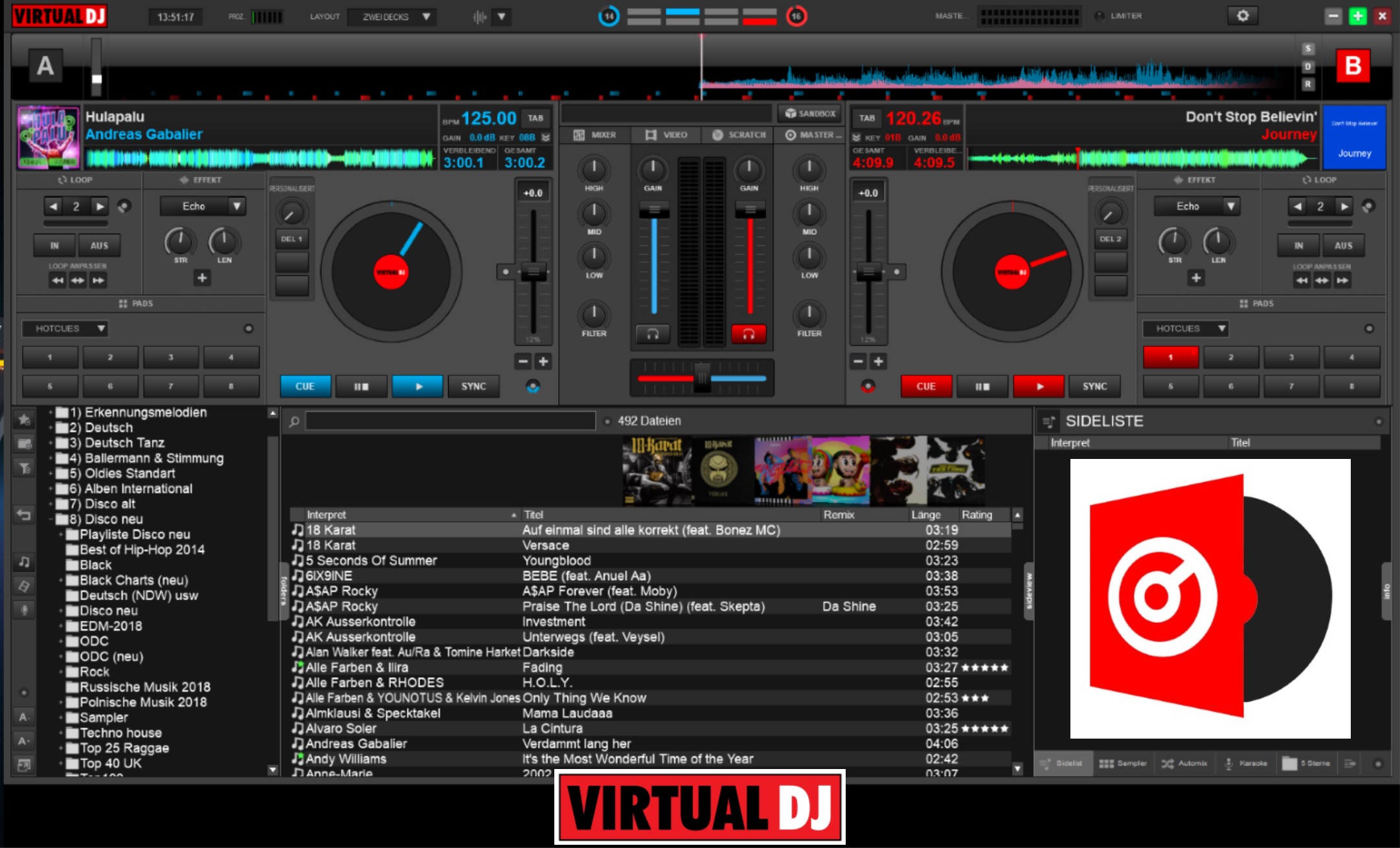Click the browser search input field
Image resolution: width=1400 pixels, height=848 pixels.
click(451, 421)
